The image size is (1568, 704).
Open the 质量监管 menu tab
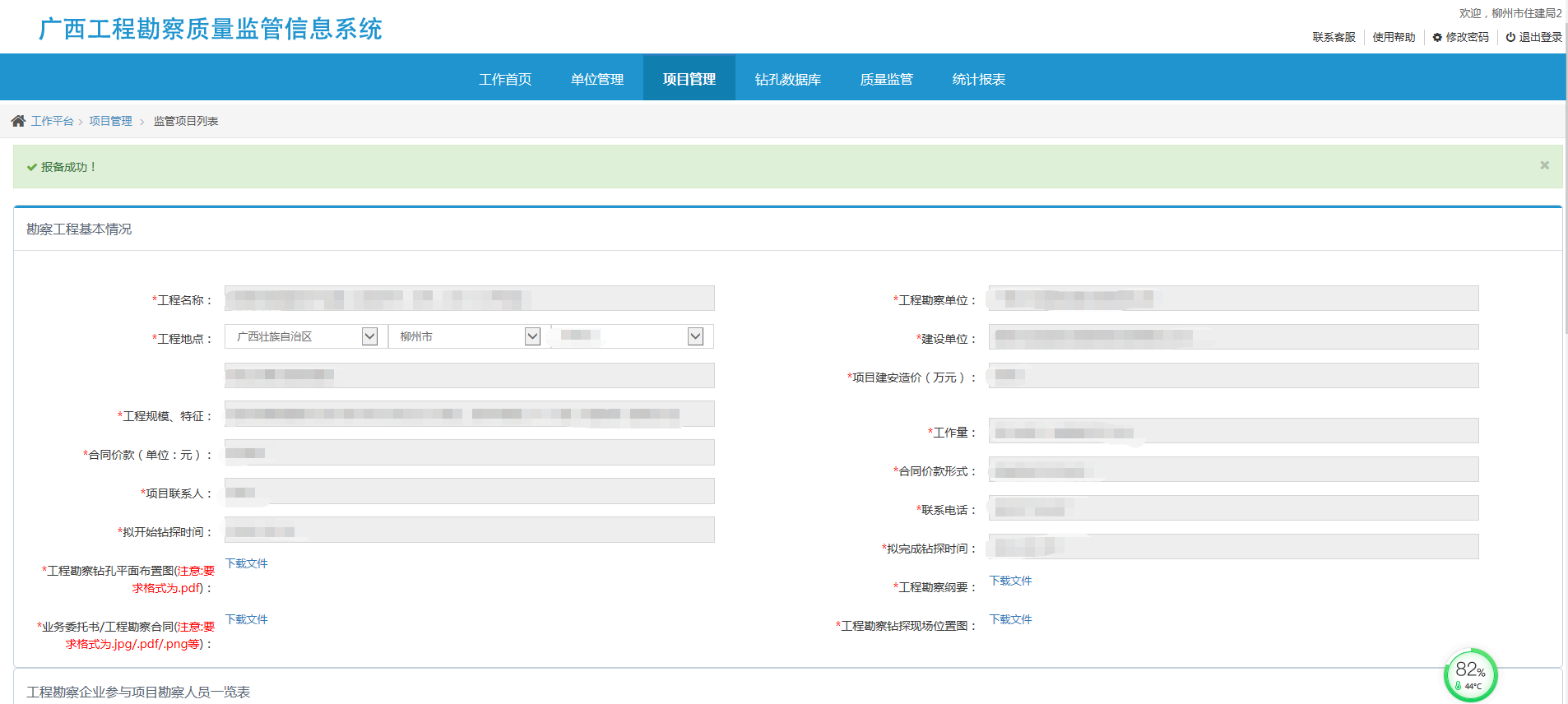click(x=887, y=79)
